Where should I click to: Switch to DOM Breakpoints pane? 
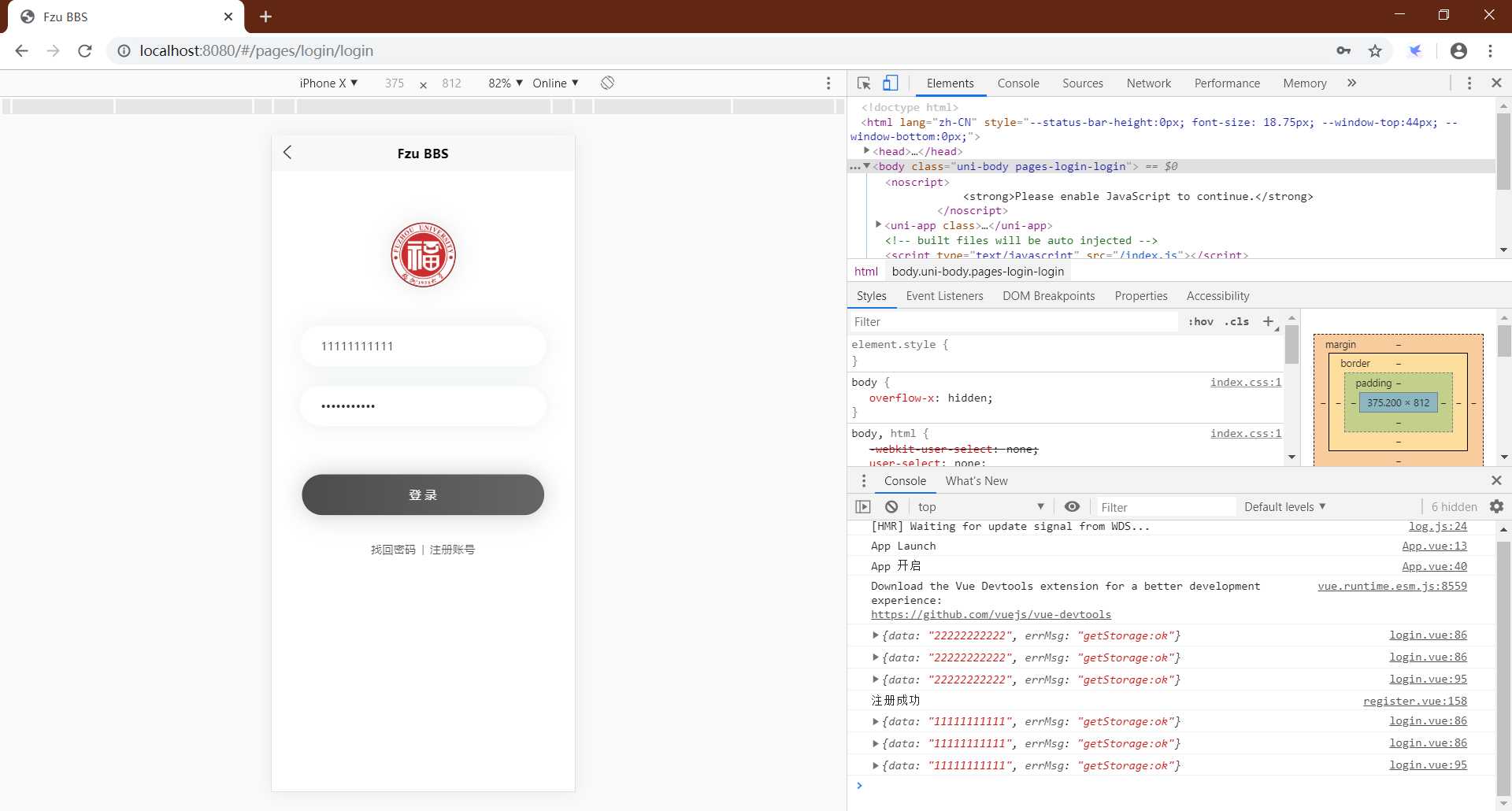pyautogui.click(x=1048, y=296)
